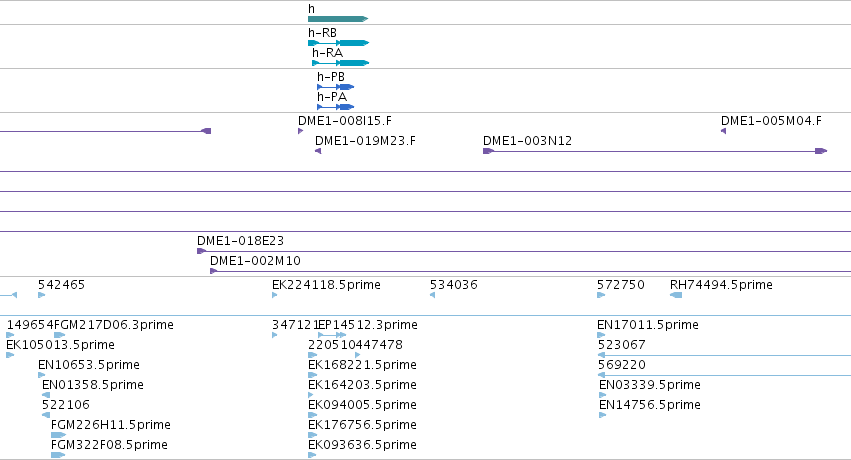Click the FGM217D06.3prime label
The height and width of the screenshot is (460, 851).
[x=114, y=324]
